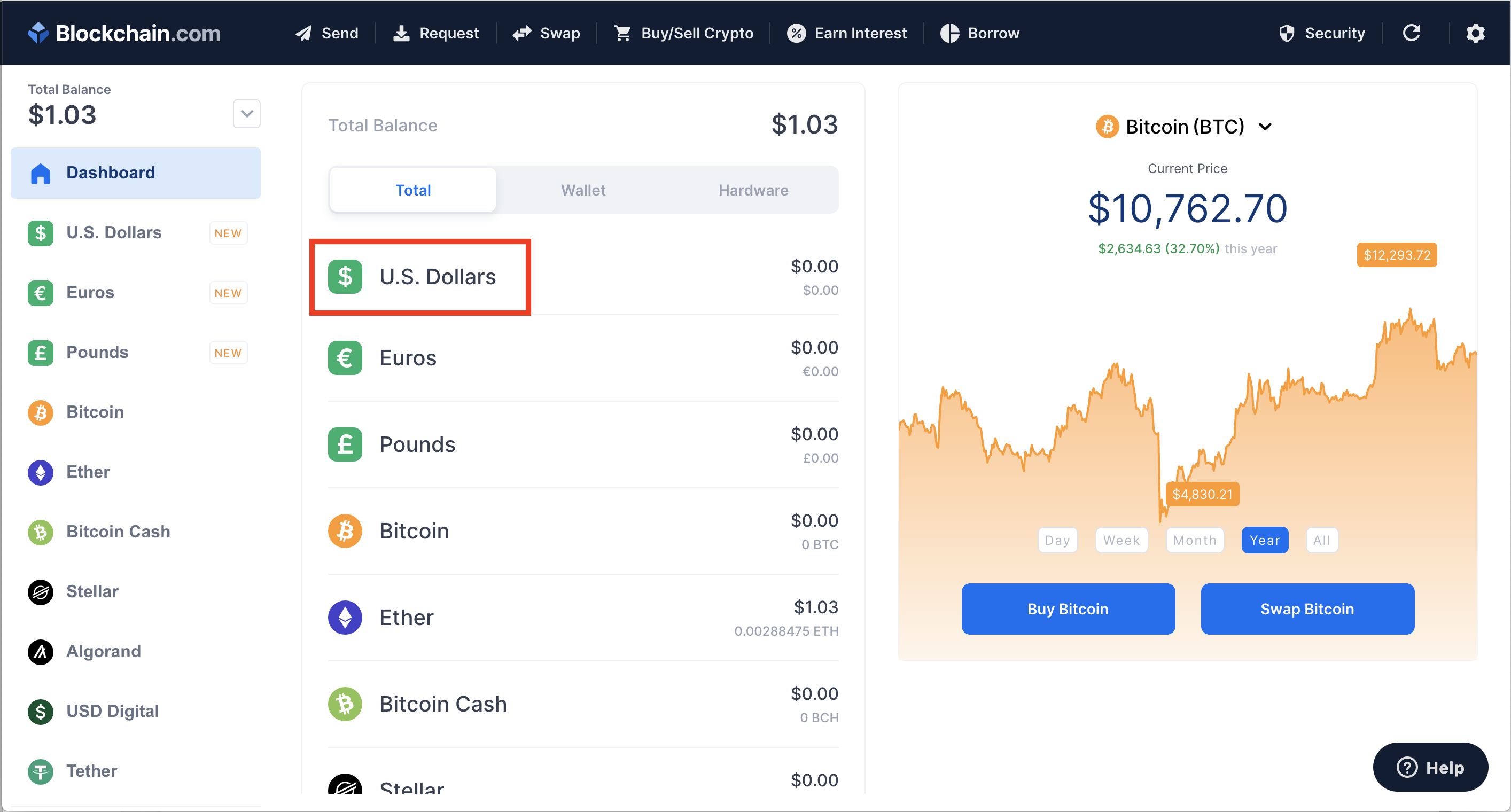Select the Hardware tab in balance view

click(753, 189)
